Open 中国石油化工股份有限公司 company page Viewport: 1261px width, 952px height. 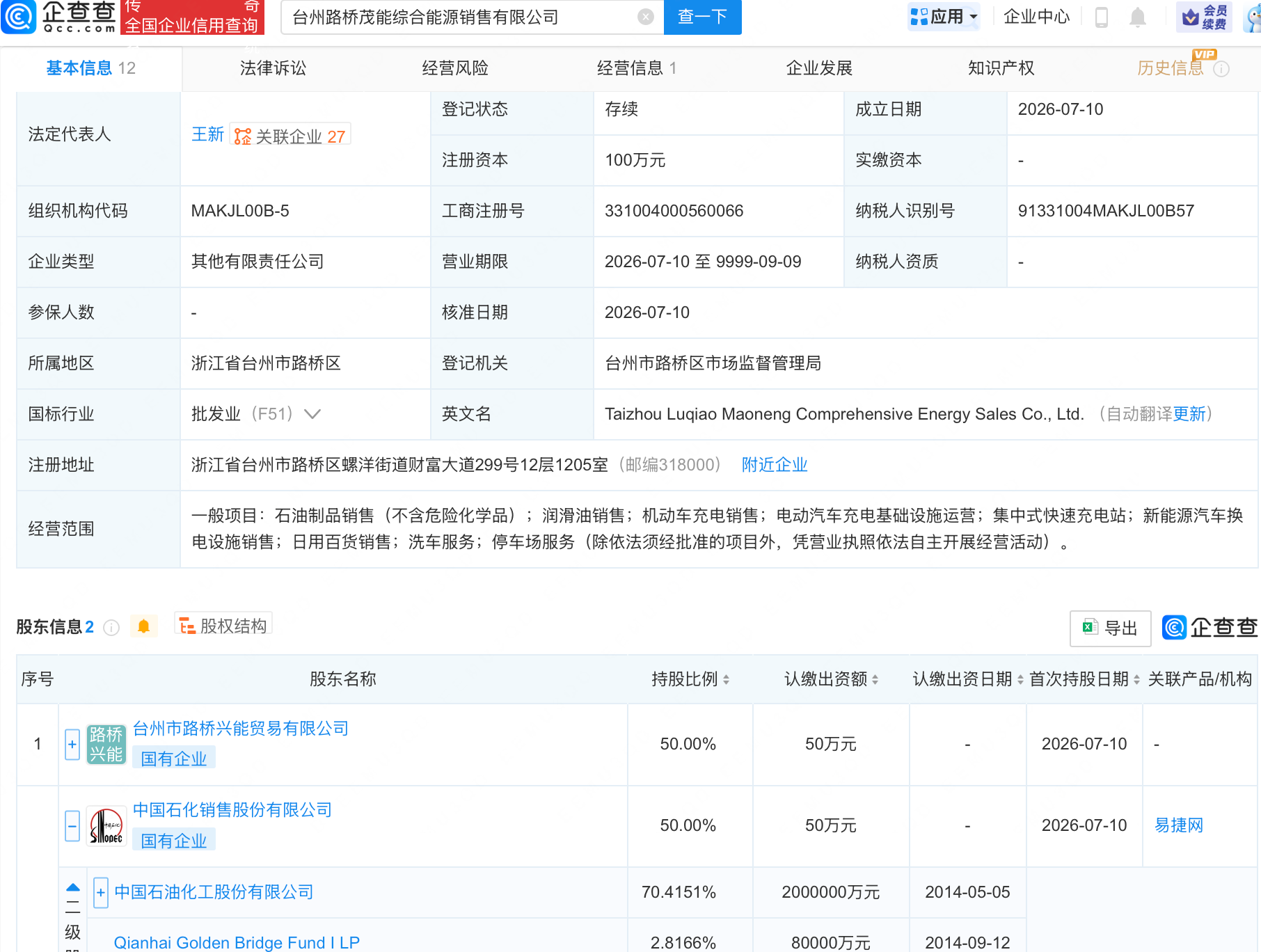coord(214,892)
